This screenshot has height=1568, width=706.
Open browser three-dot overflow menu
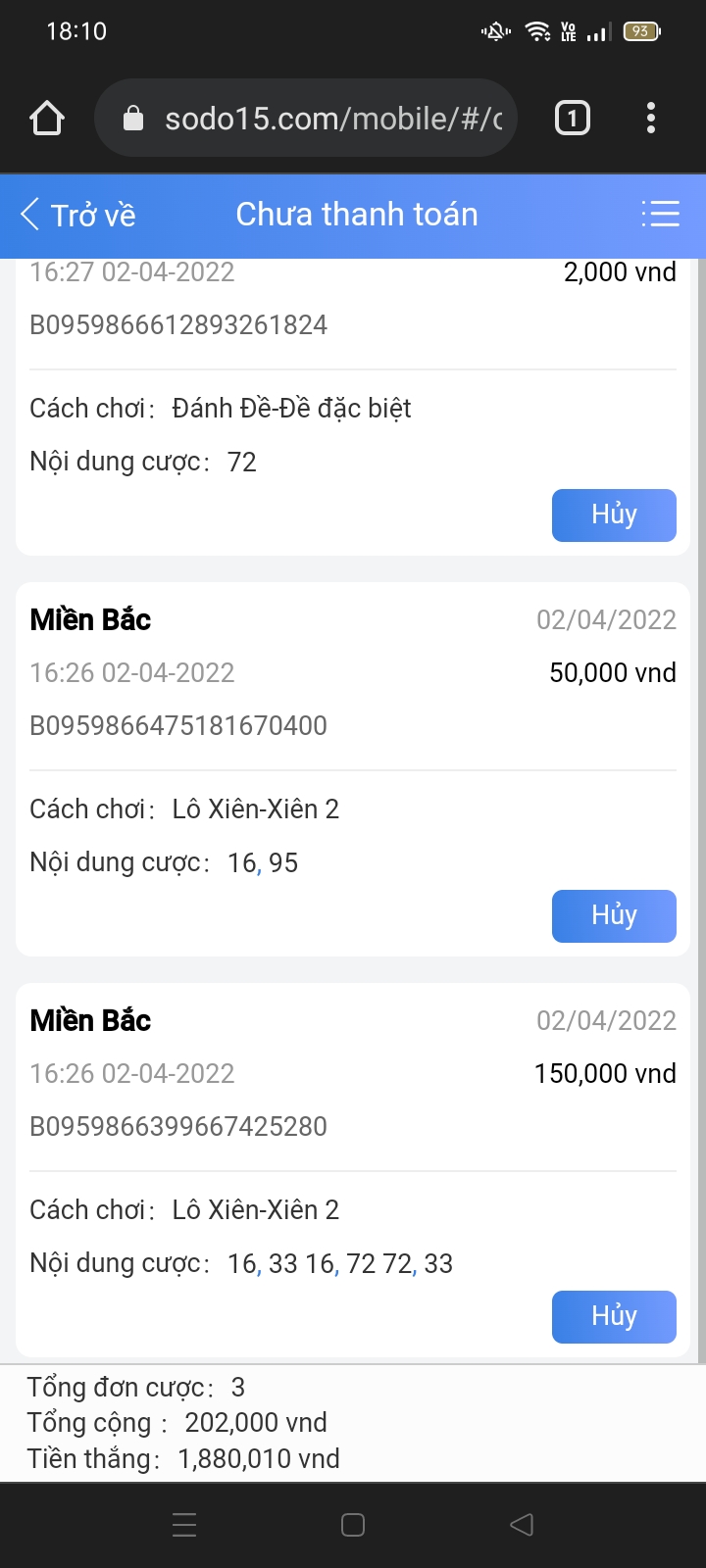[x=650, y=119]
